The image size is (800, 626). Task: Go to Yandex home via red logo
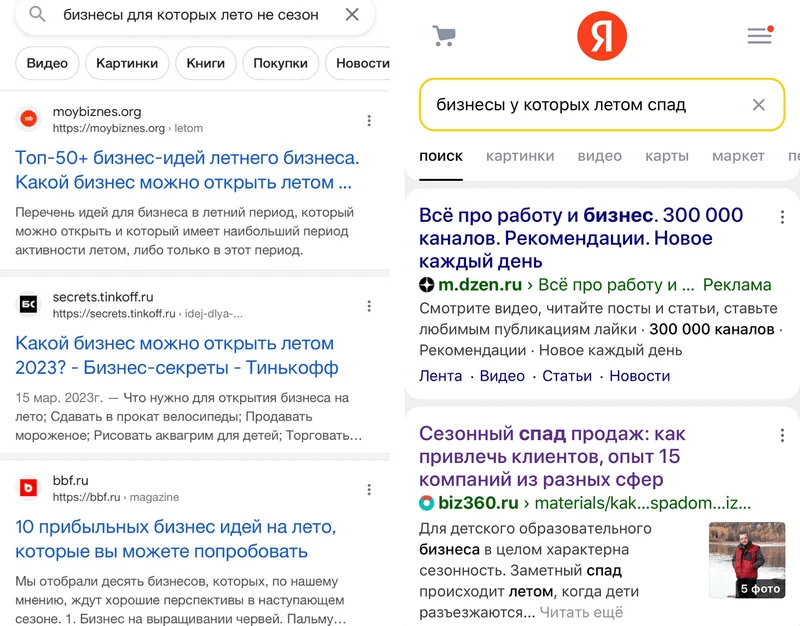pos(601,36)
